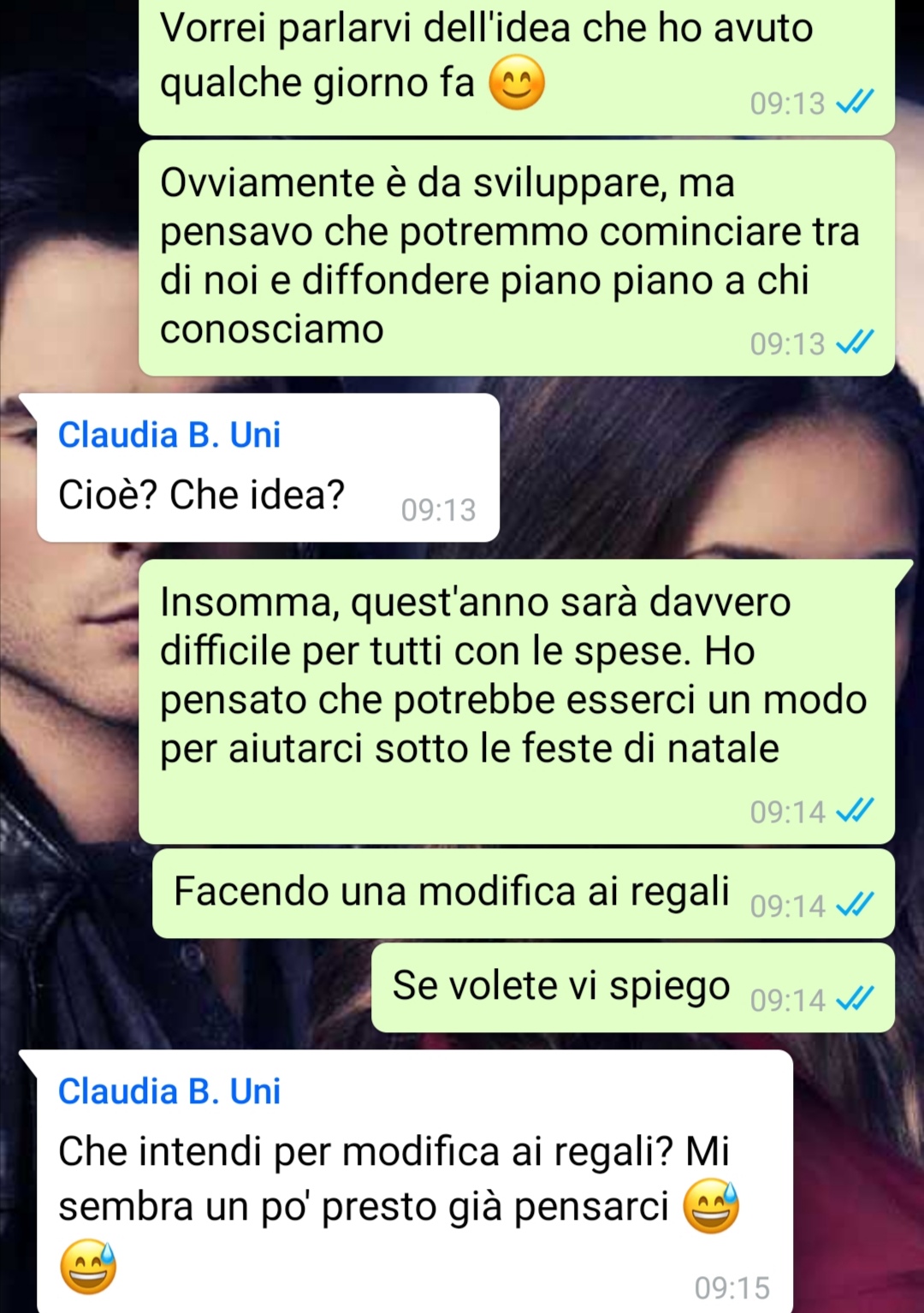
Task: Tap the 09:13 timestamp on Claudia's first message
Action: point(438,510)
